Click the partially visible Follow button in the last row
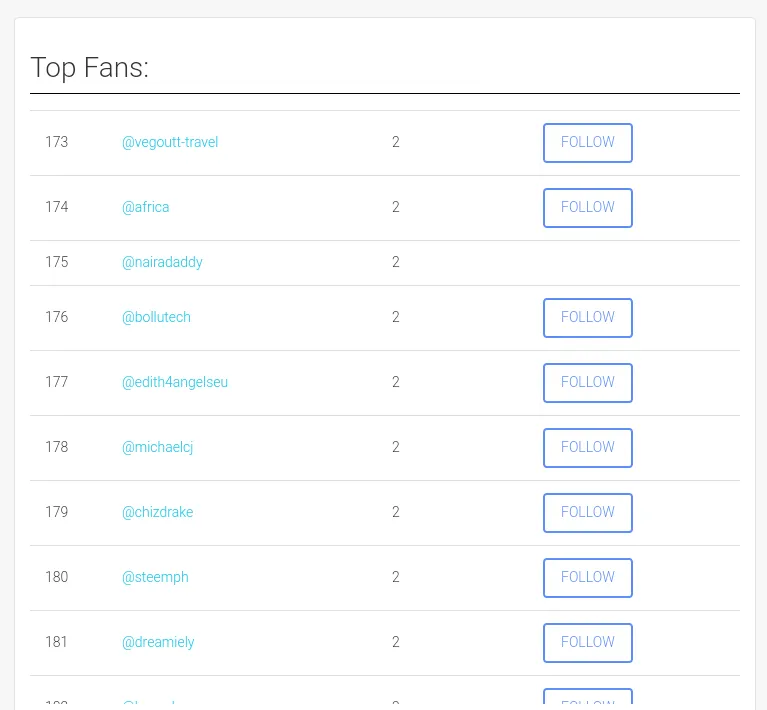Image resolution: width=767 pixels, height=710 pixels. pyautogui.click(x=587, y=700)
